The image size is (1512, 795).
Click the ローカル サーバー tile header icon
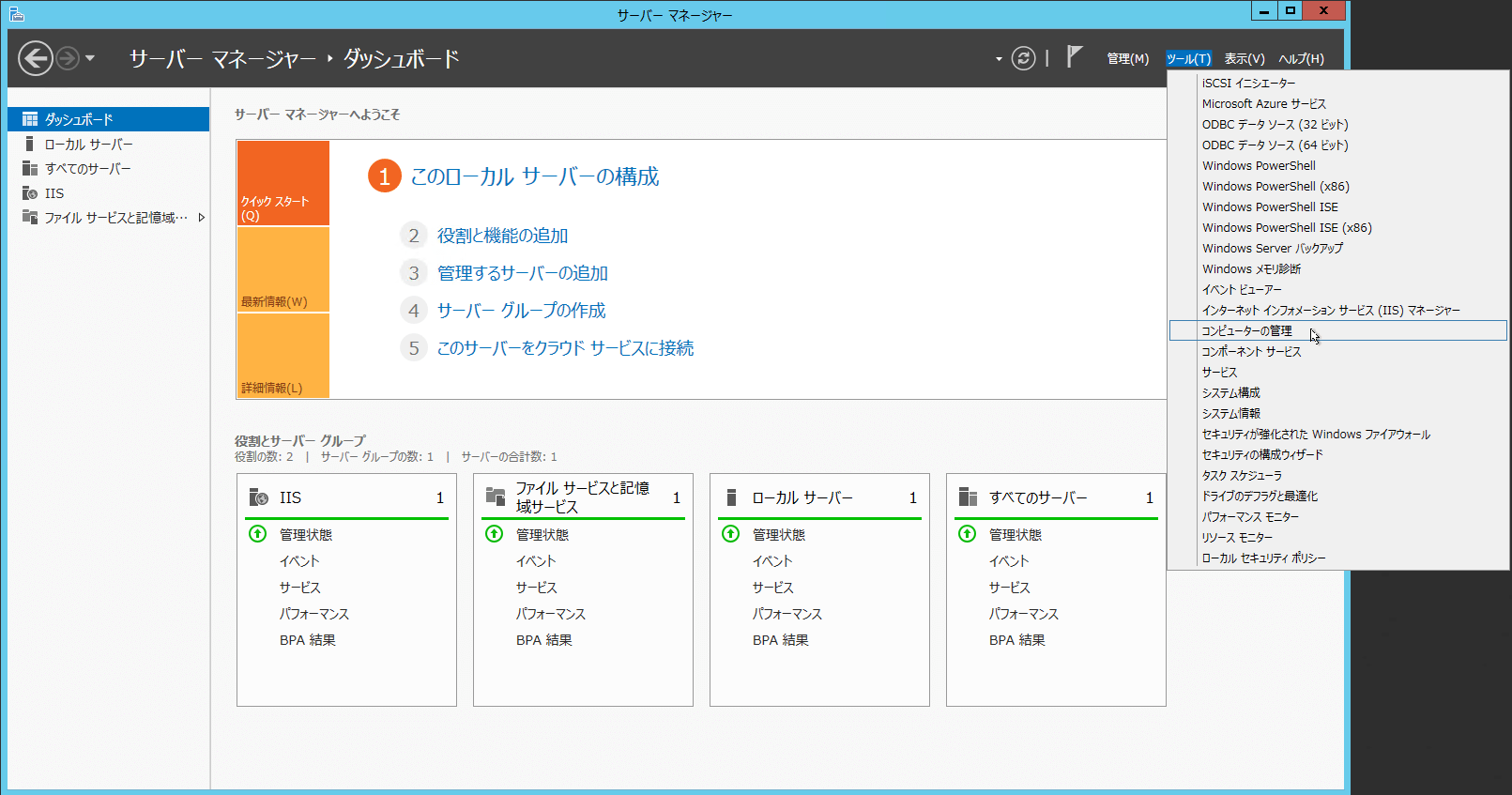point(732,497)
